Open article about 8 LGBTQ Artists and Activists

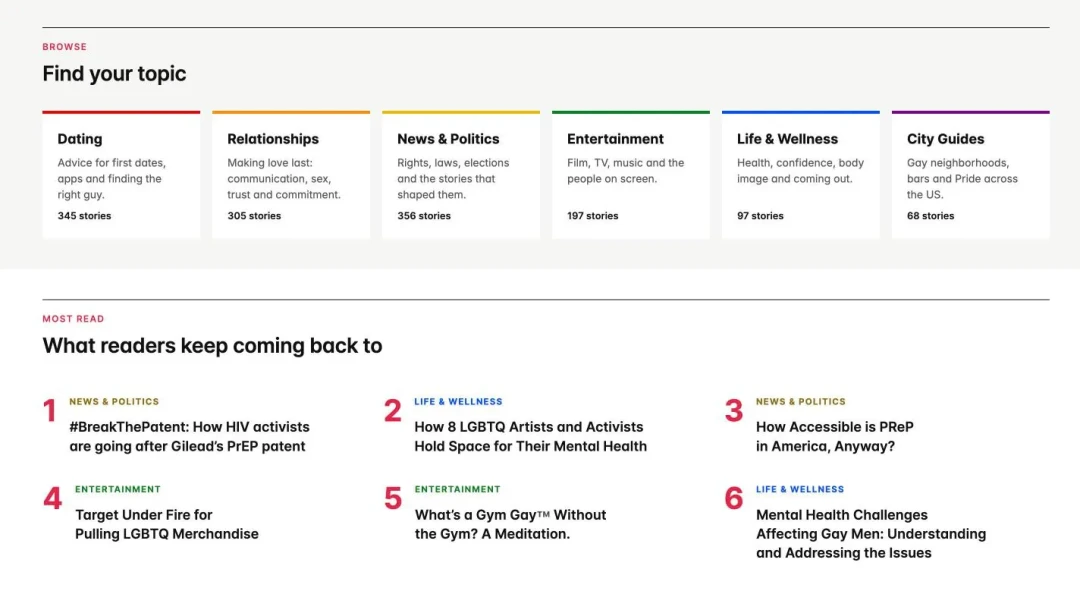(530, 437)
